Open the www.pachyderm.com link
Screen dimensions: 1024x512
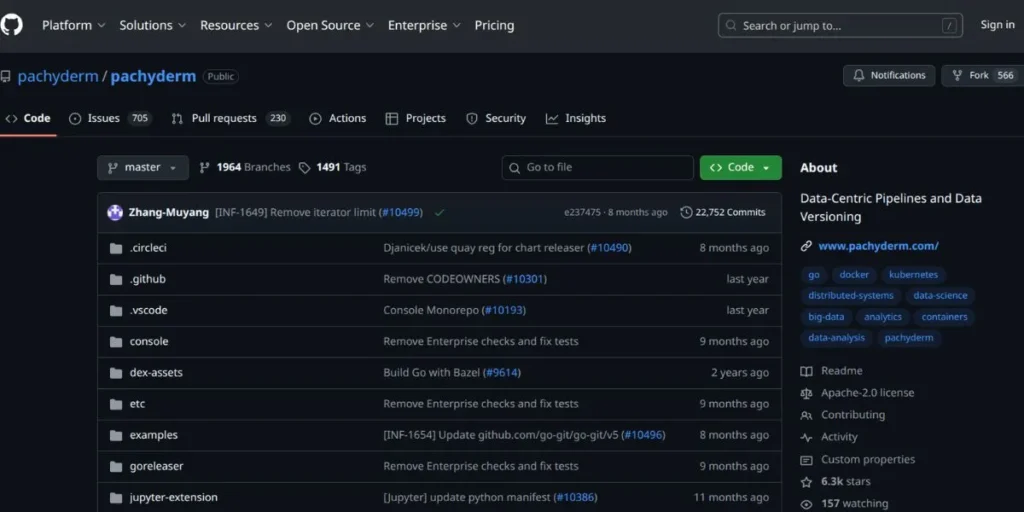[x=878, y=246]
